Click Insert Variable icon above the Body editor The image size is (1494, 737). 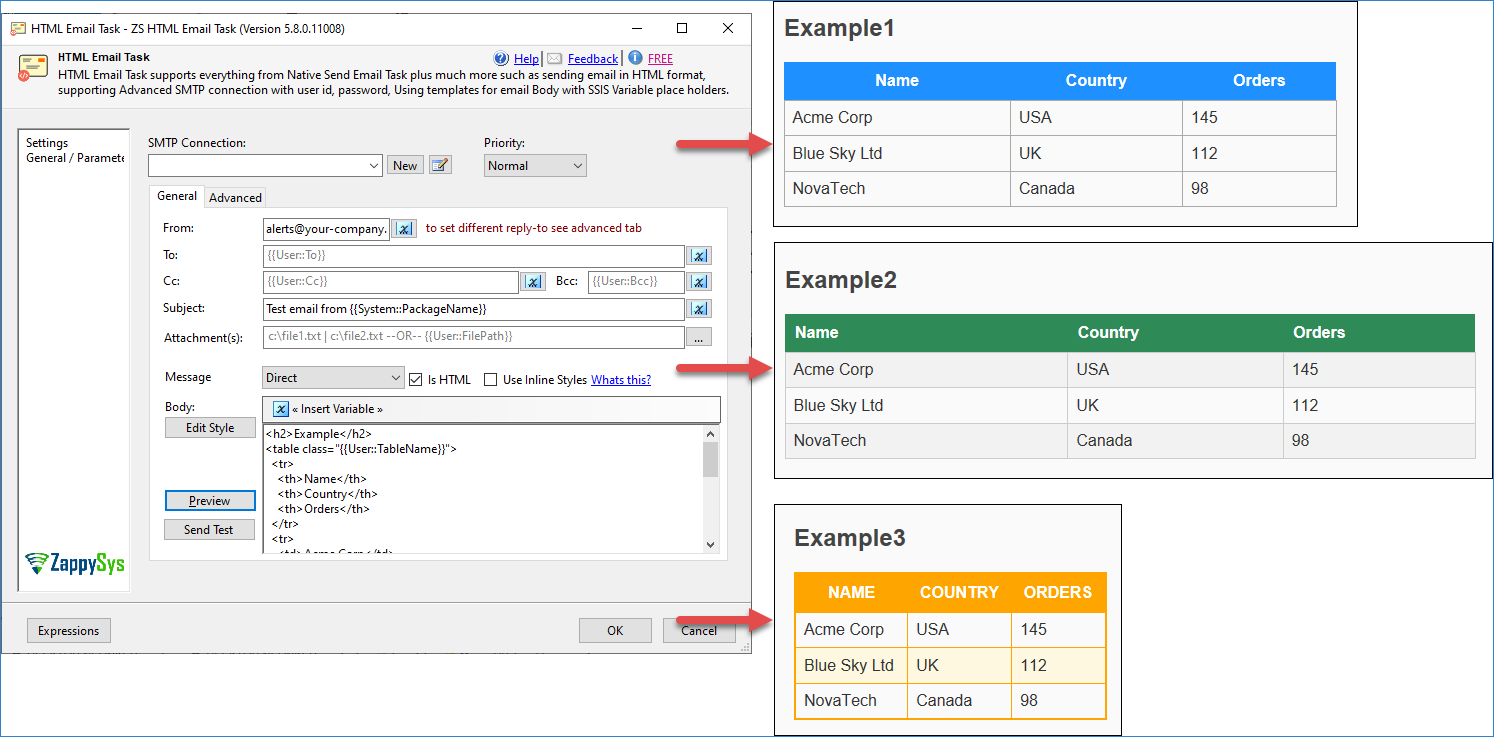[x=280, y=409]
